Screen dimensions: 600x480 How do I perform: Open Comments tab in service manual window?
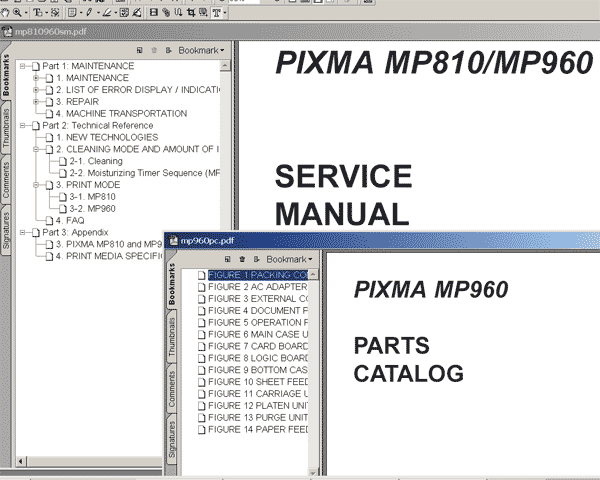tap(6, 180)
